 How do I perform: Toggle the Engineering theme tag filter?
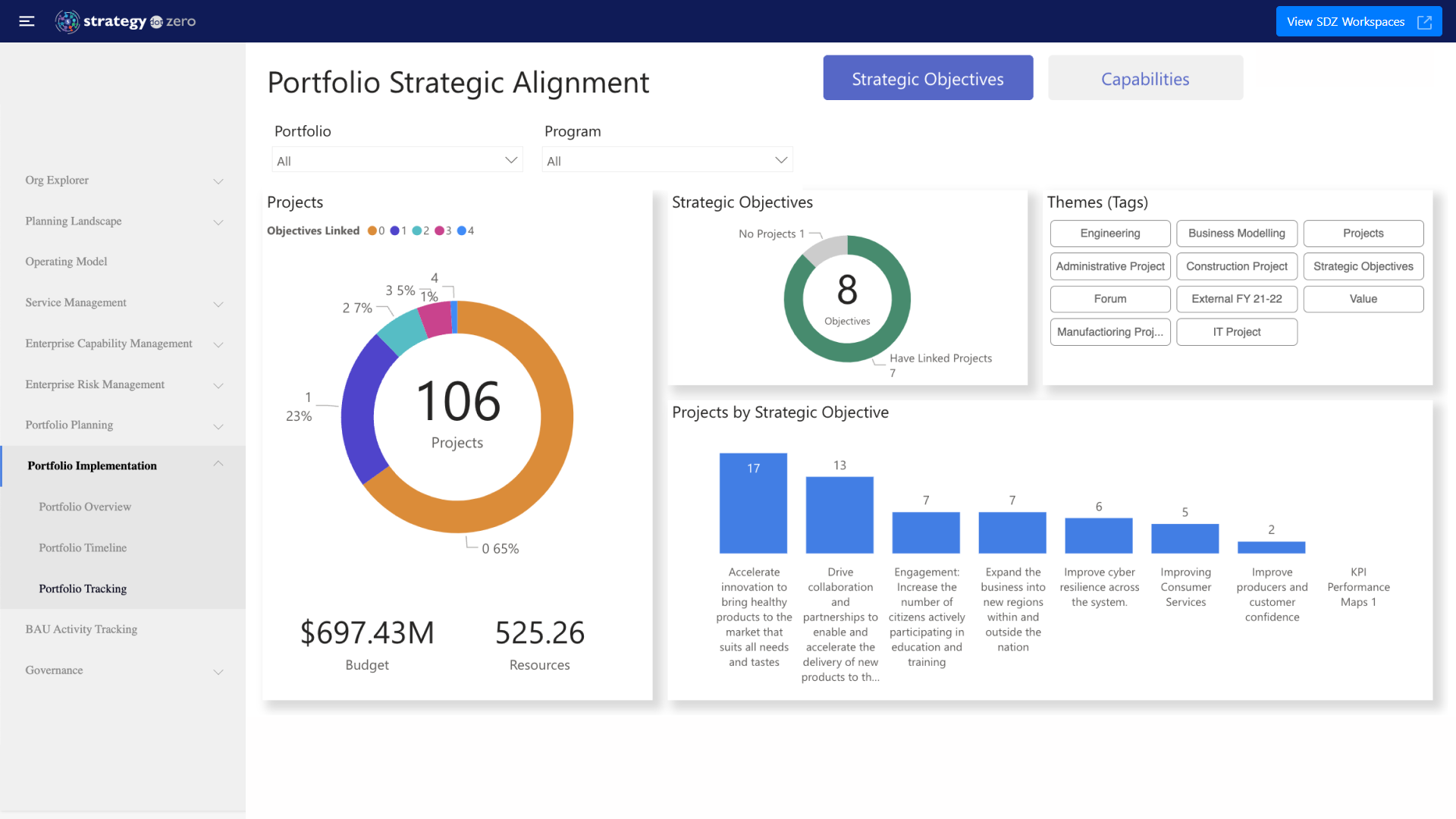click(1109, 233)
